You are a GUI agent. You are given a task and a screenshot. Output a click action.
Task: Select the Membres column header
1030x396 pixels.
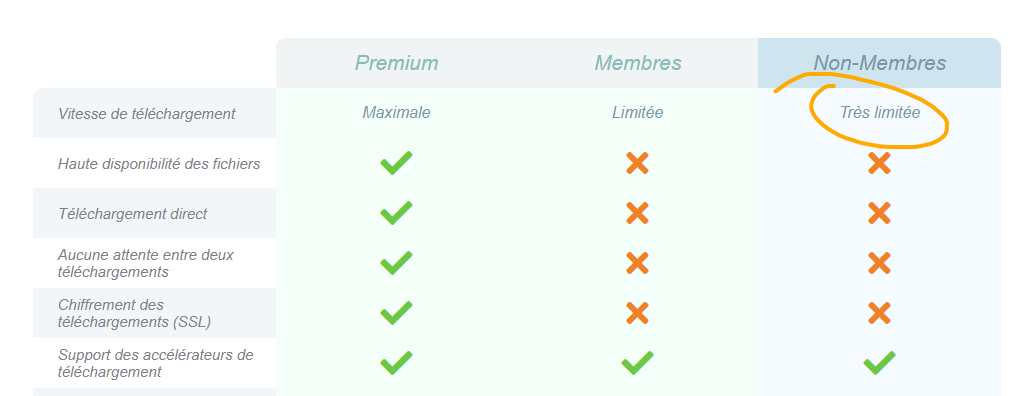click(x=638, y=63)
